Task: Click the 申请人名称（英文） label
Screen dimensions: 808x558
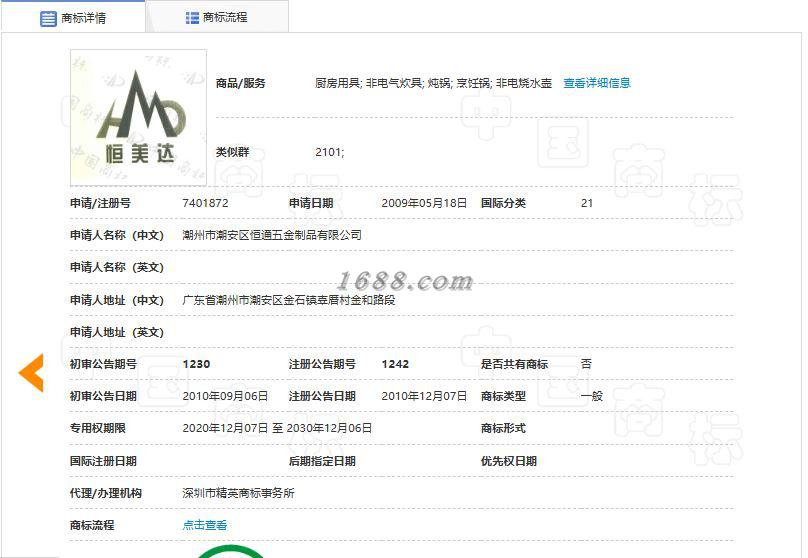Action: [x=117, y=267]
